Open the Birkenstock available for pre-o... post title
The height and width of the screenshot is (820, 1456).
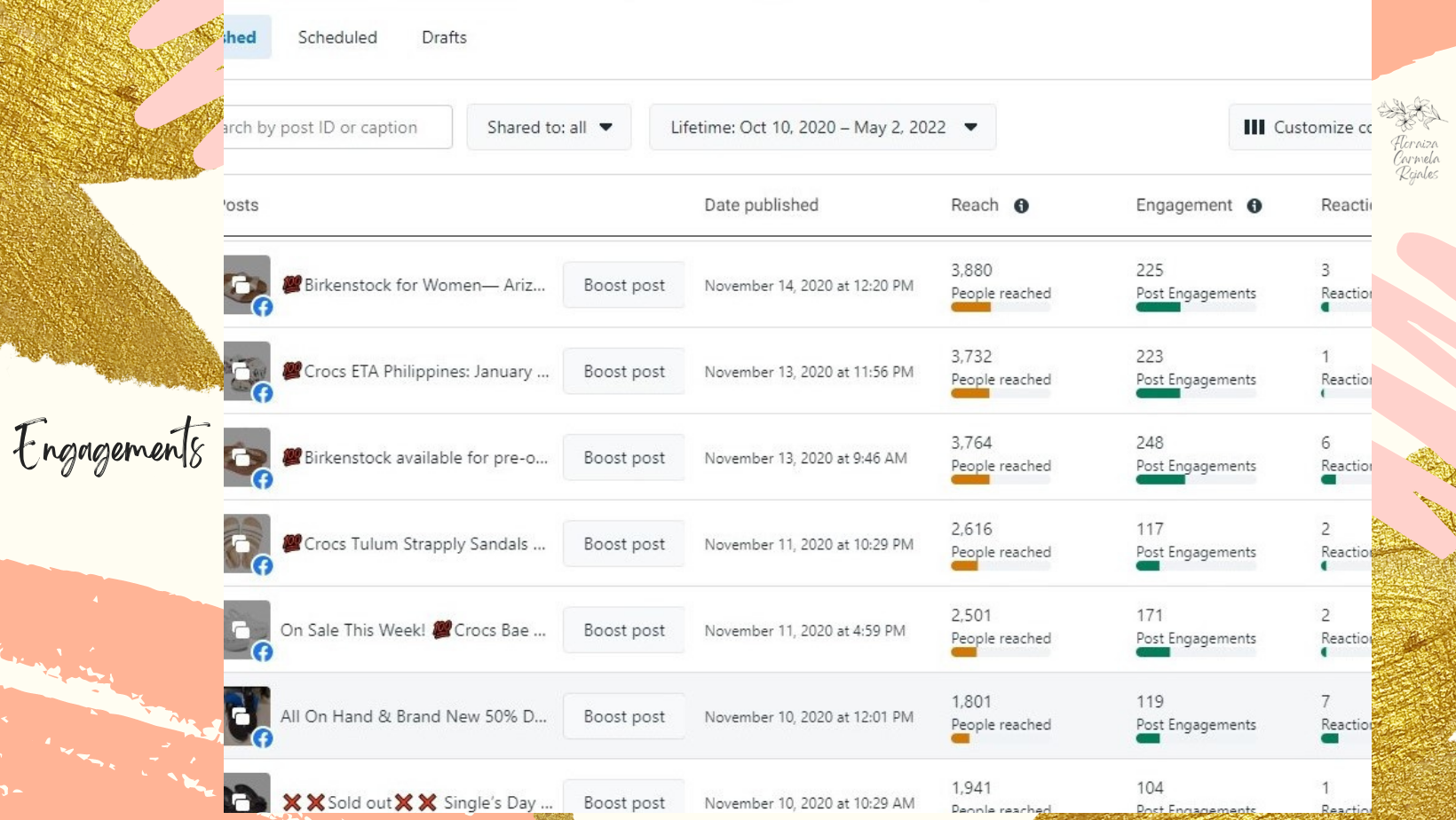pos(415,457)
